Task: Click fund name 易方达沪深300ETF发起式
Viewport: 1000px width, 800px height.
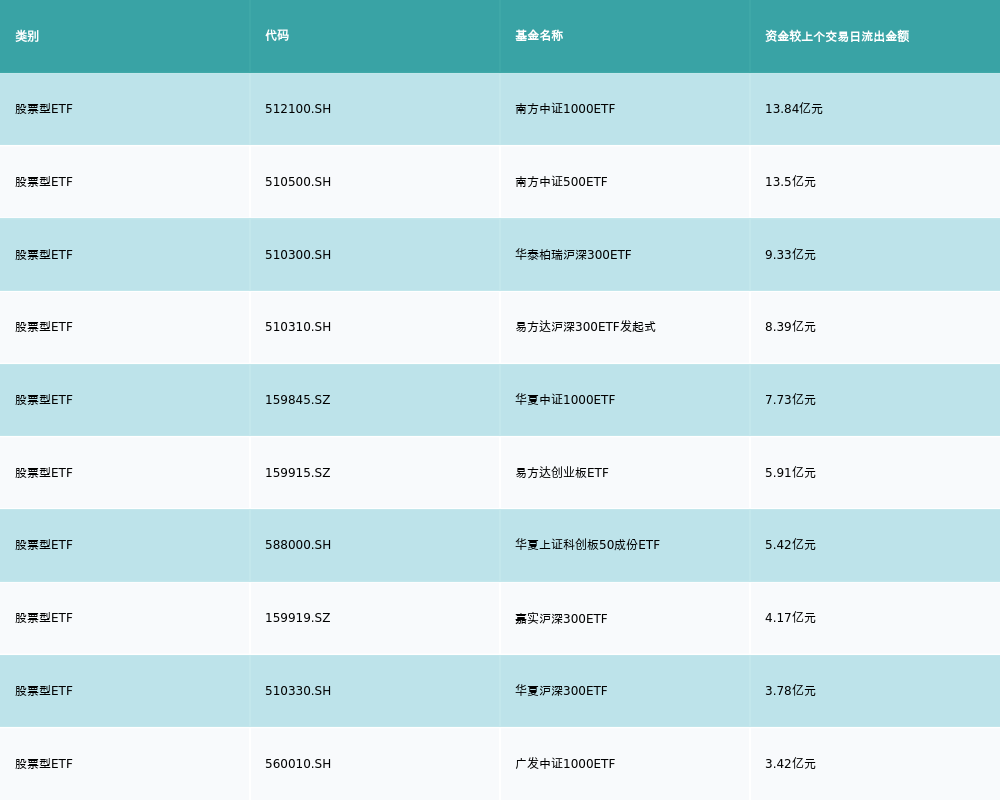Action: (x=585, y=327)
